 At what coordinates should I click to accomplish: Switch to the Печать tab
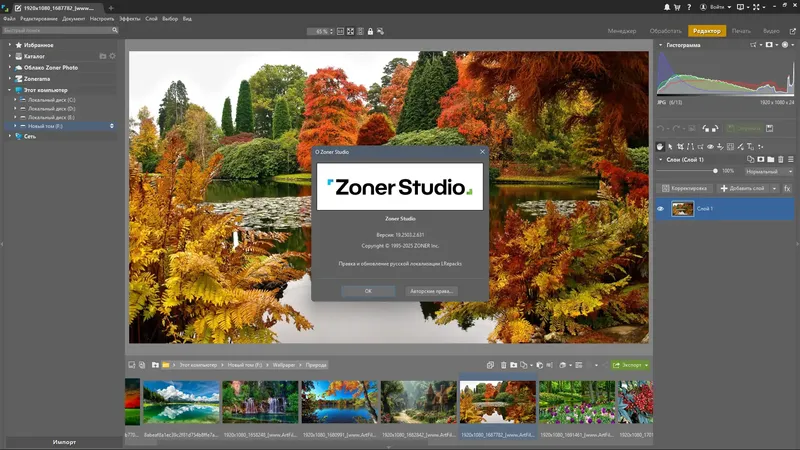(741, 31)
